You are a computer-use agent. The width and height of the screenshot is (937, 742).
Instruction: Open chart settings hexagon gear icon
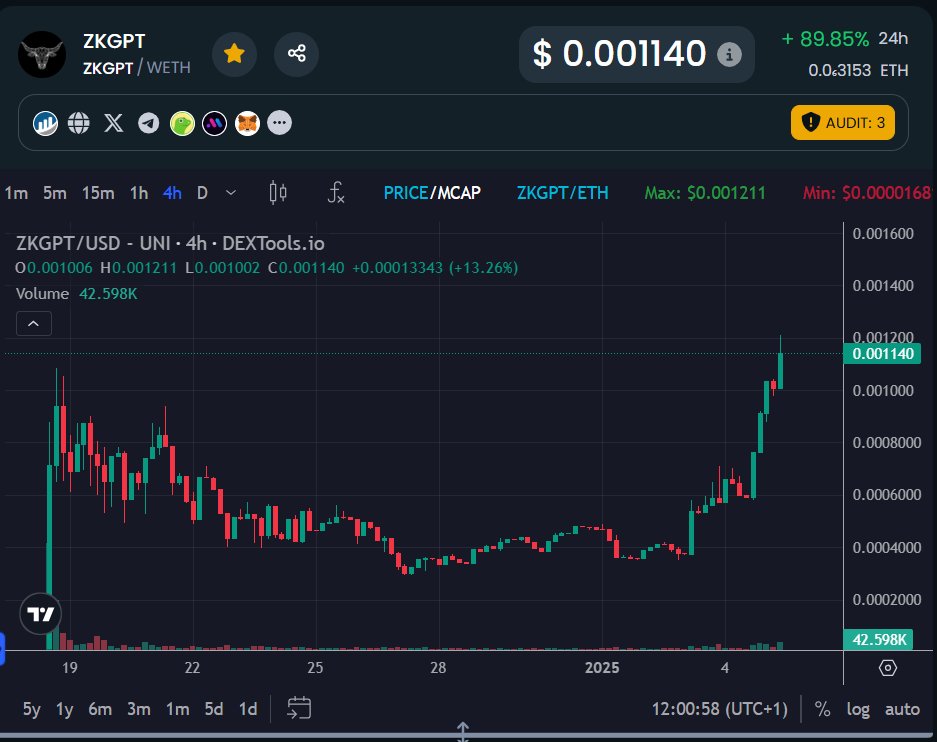[x=888, y=668]
